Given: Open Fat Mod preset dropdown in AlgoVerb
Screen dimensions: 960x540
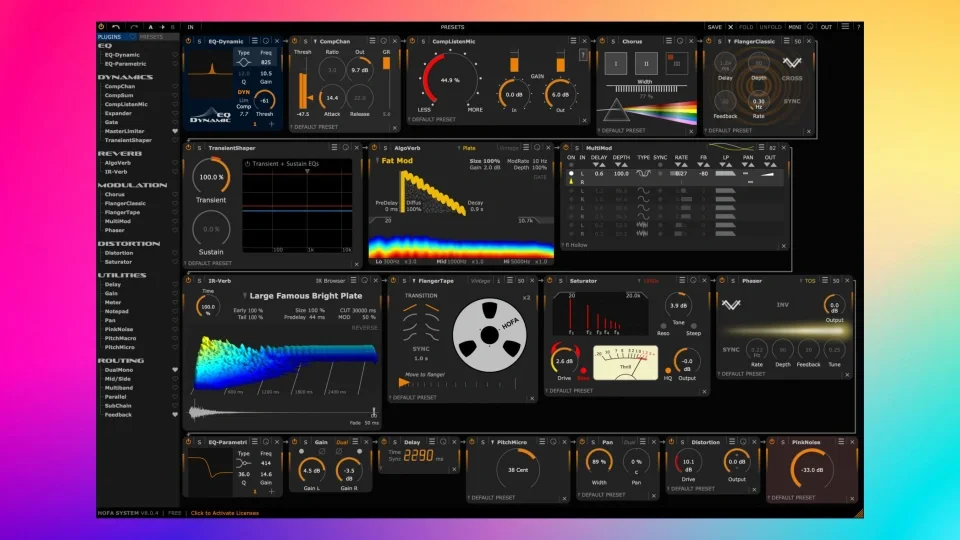Looking at the screenshot, I should click(397, 160).
